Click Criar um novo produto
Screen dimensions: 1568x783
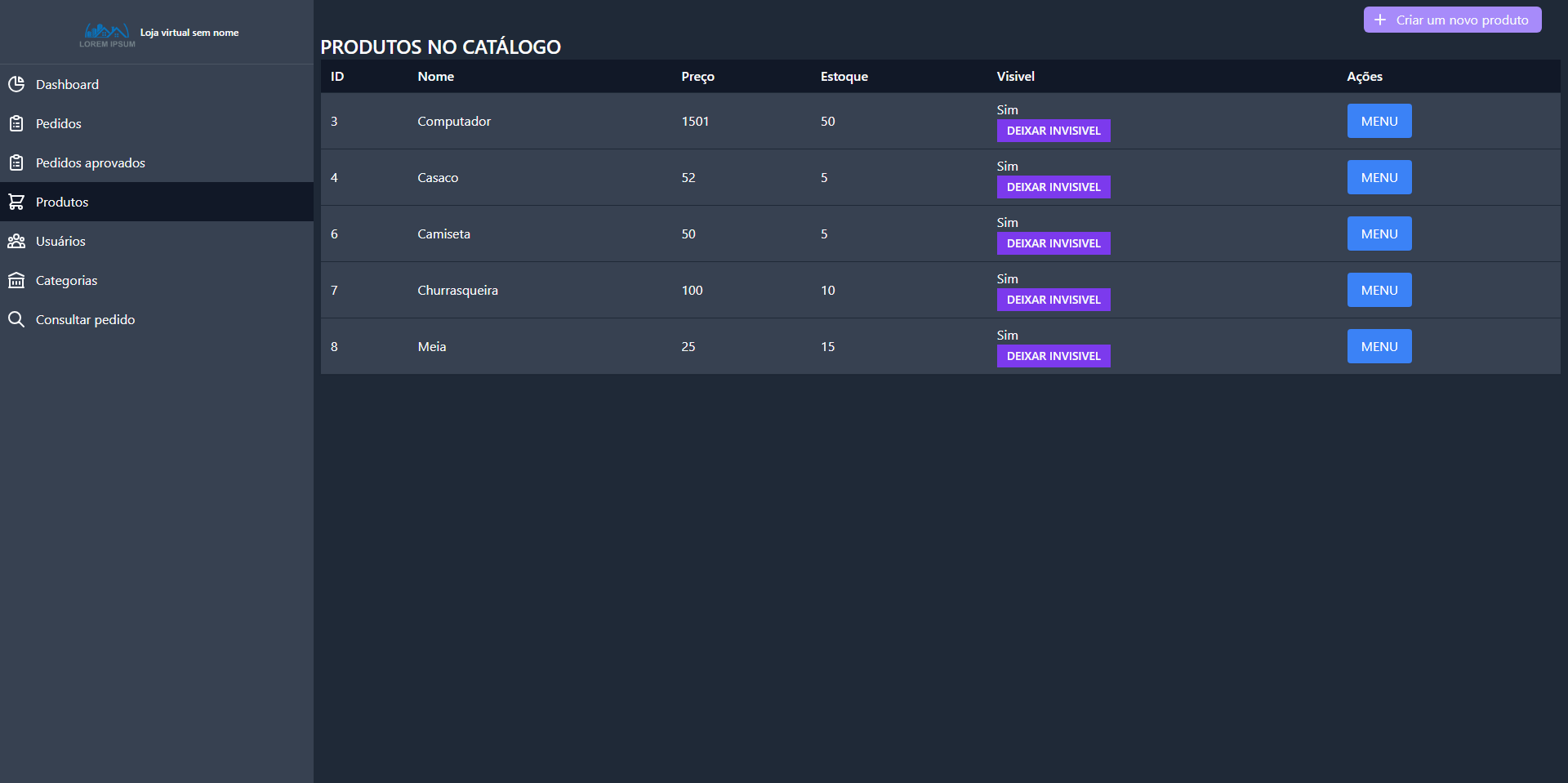click(x=1452, y=19)
